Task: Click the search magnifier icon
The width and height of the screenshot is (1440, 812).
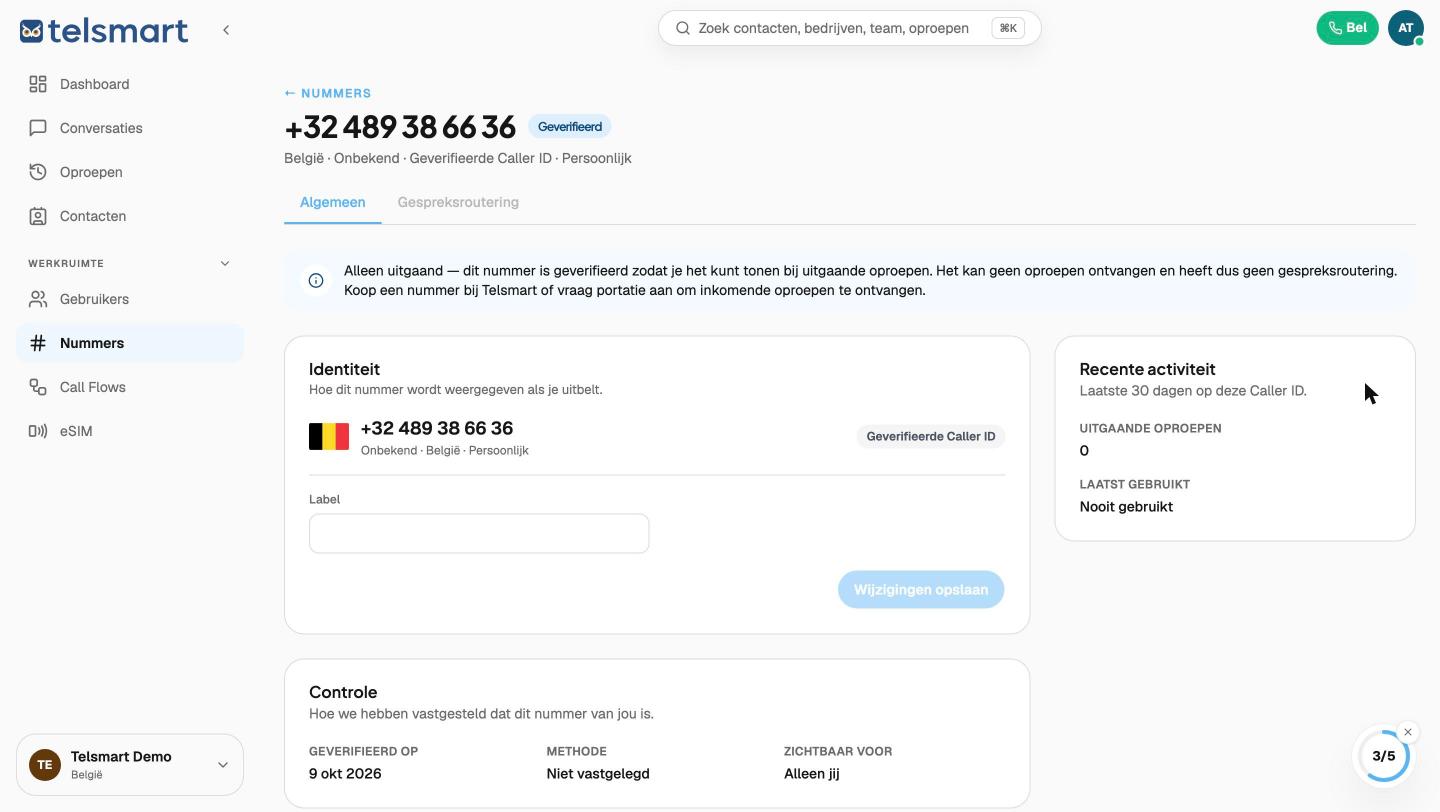Action: click(683, 28)
